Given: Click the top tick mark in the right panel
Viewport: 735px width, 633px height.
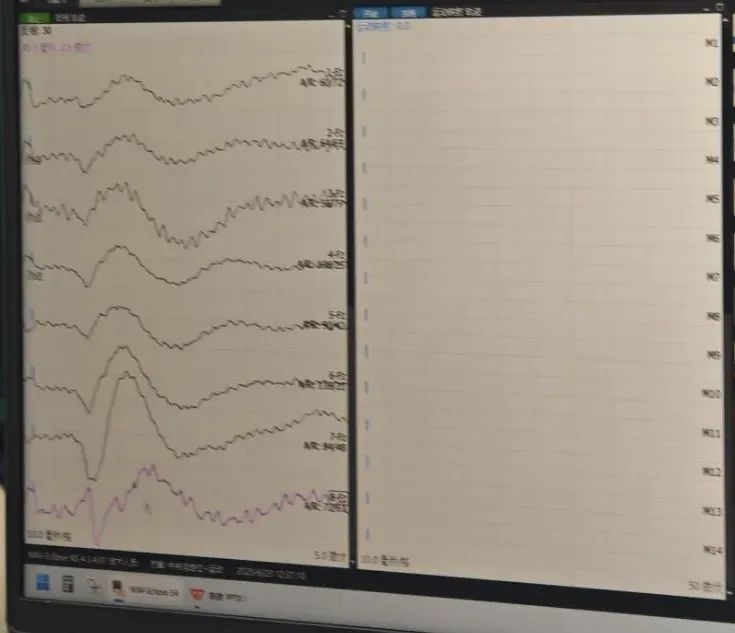Looking at the screenshot, I should [x=364, y=58].
